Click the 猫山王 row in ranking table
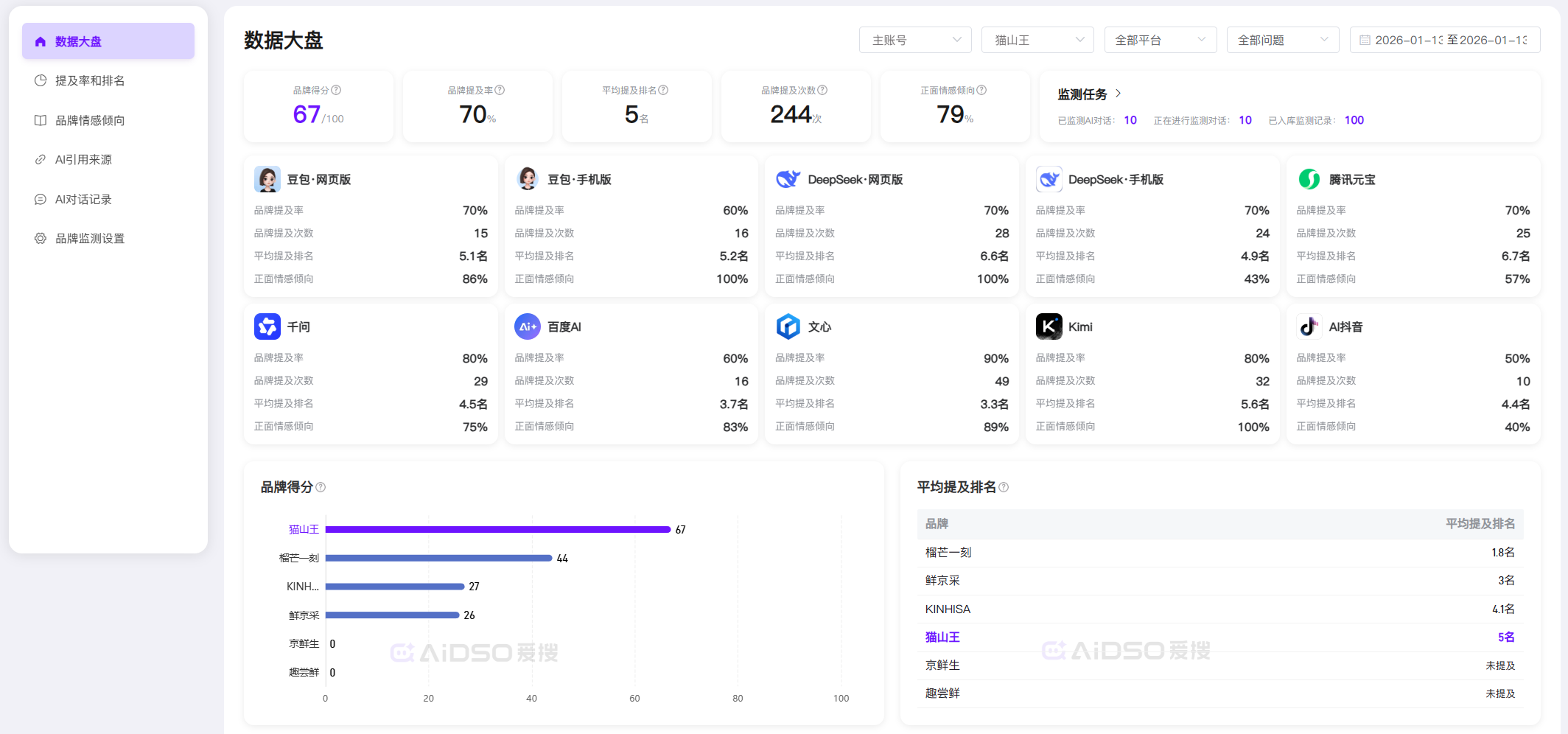1568x734 pixels. pyautogui.click(x=1219, y=637)
